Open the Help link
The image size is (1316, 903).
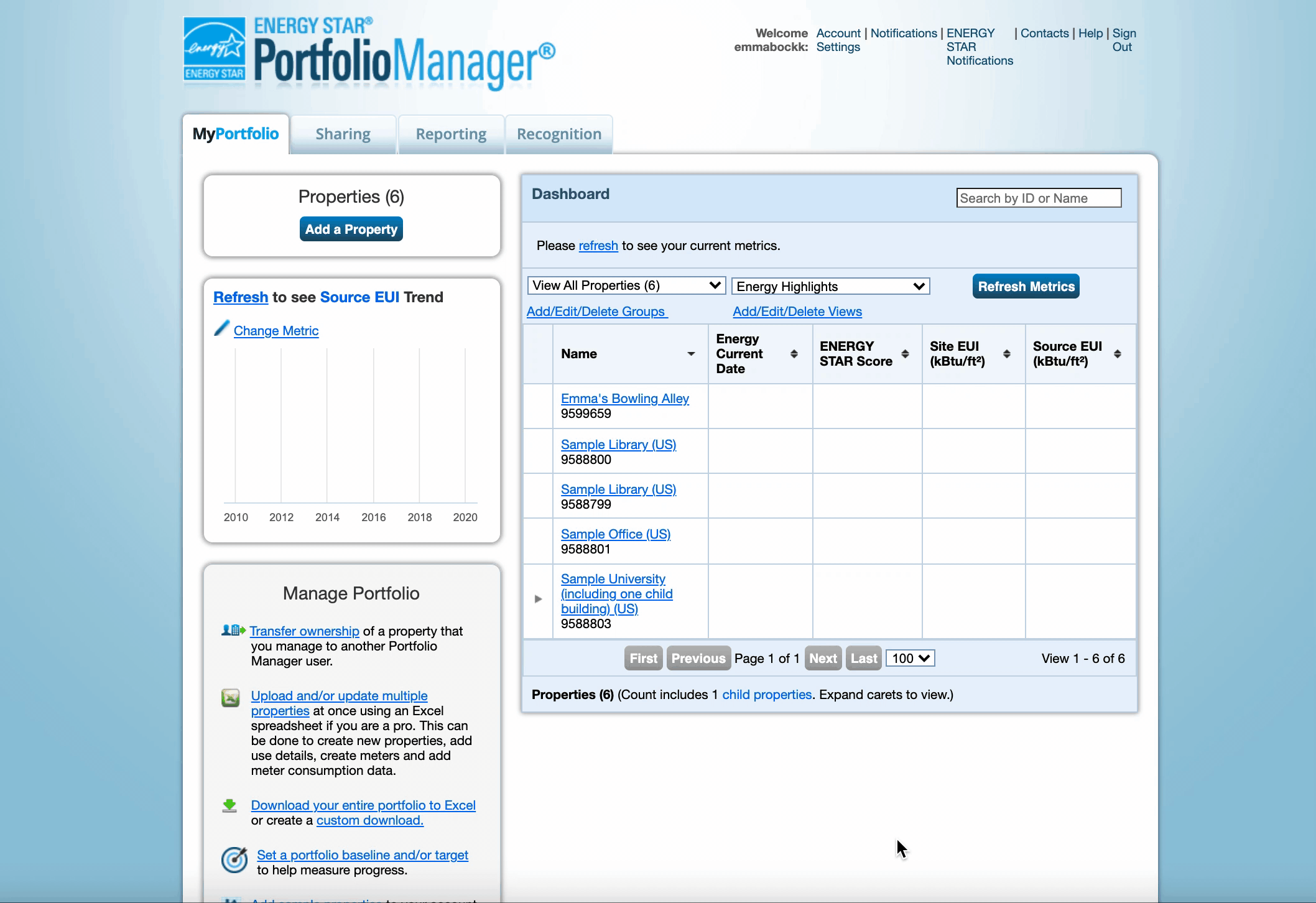1090,33
